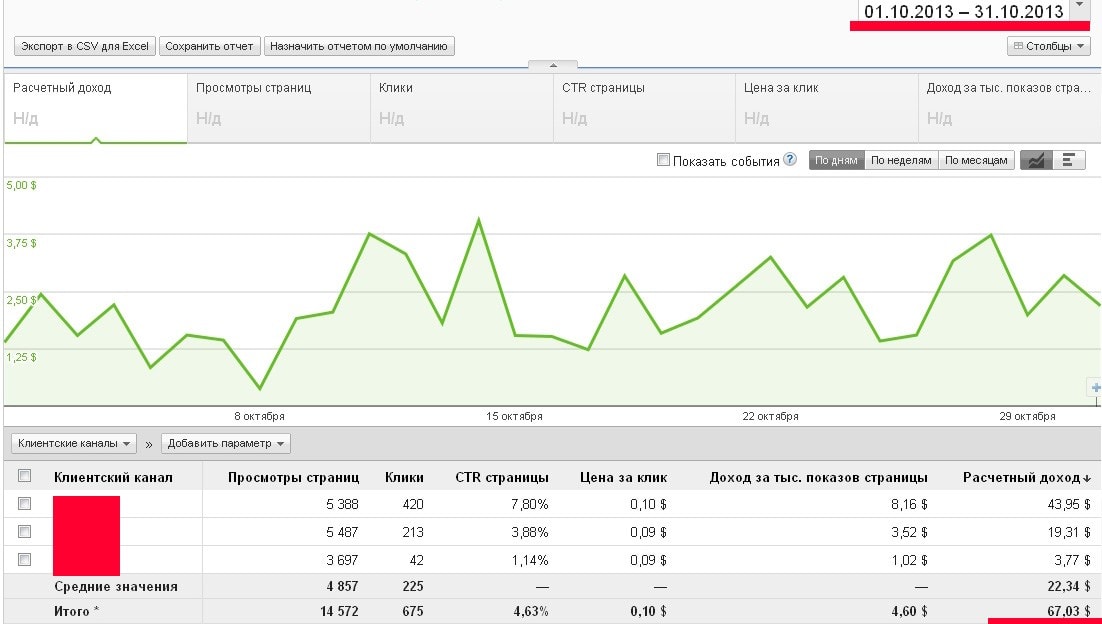
Task: Expand the Клиентские каналы dropdown
Action: click(76, 443)
